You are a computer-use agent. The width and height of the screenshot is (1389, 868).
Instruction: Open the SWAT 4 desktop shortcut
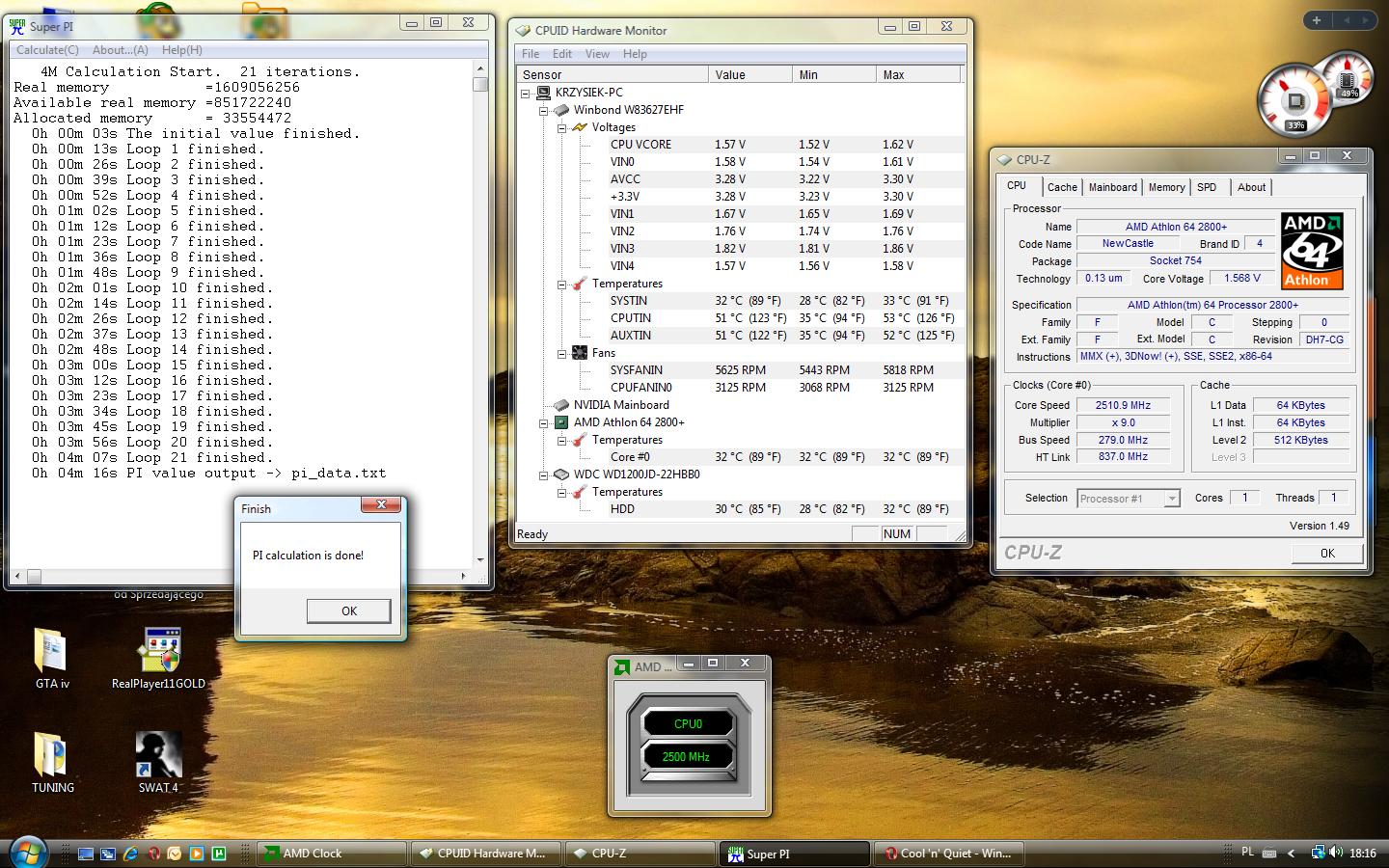158,755
